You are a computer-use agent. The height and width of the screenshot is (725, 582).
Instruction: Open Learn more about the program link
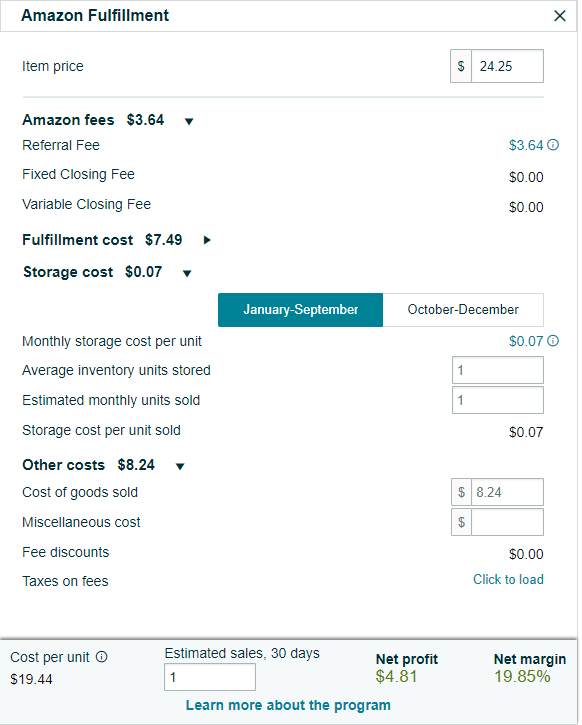coord(288,705)
